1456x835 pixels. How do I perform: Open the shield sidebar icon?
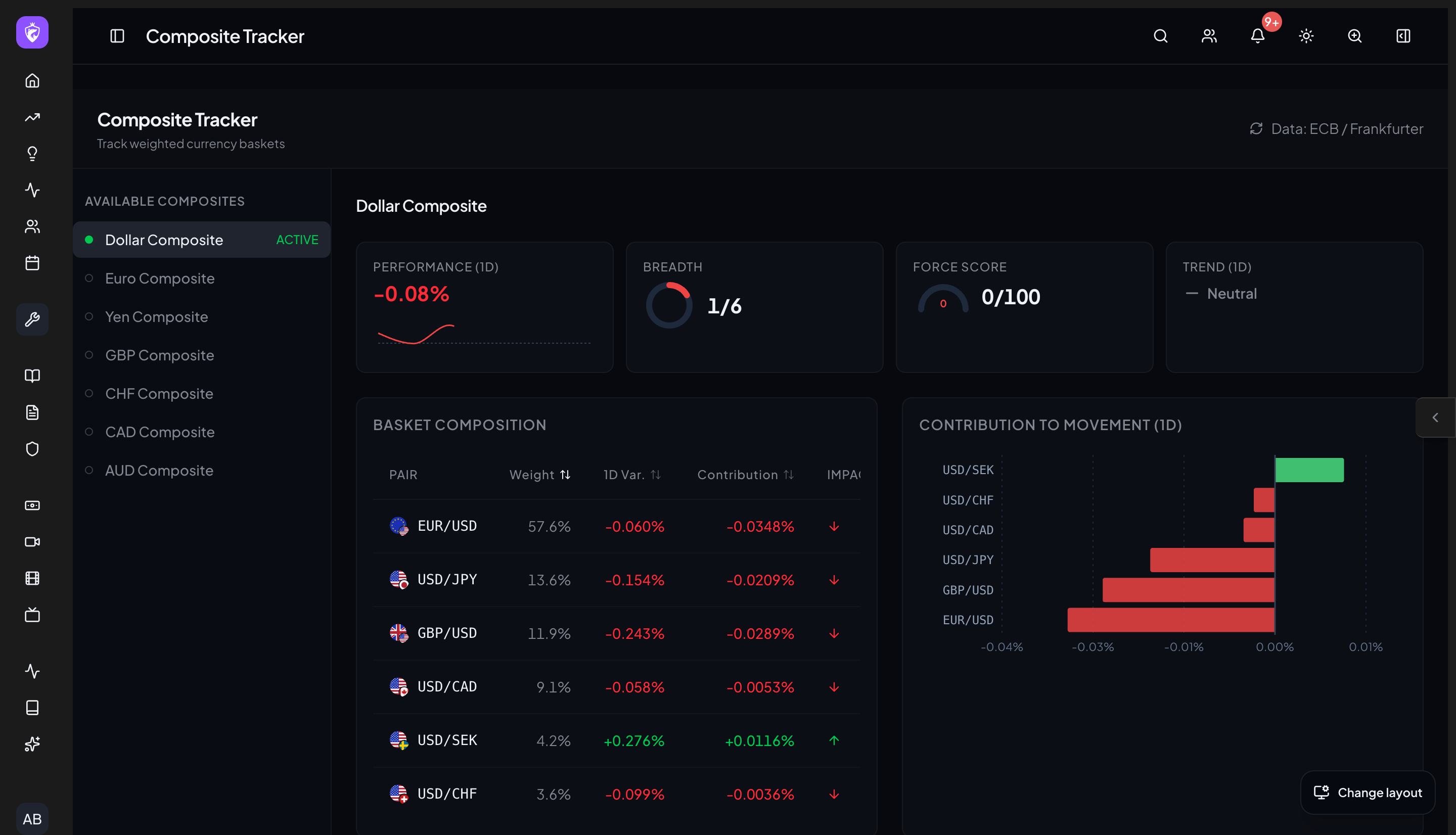click(32, 449)
